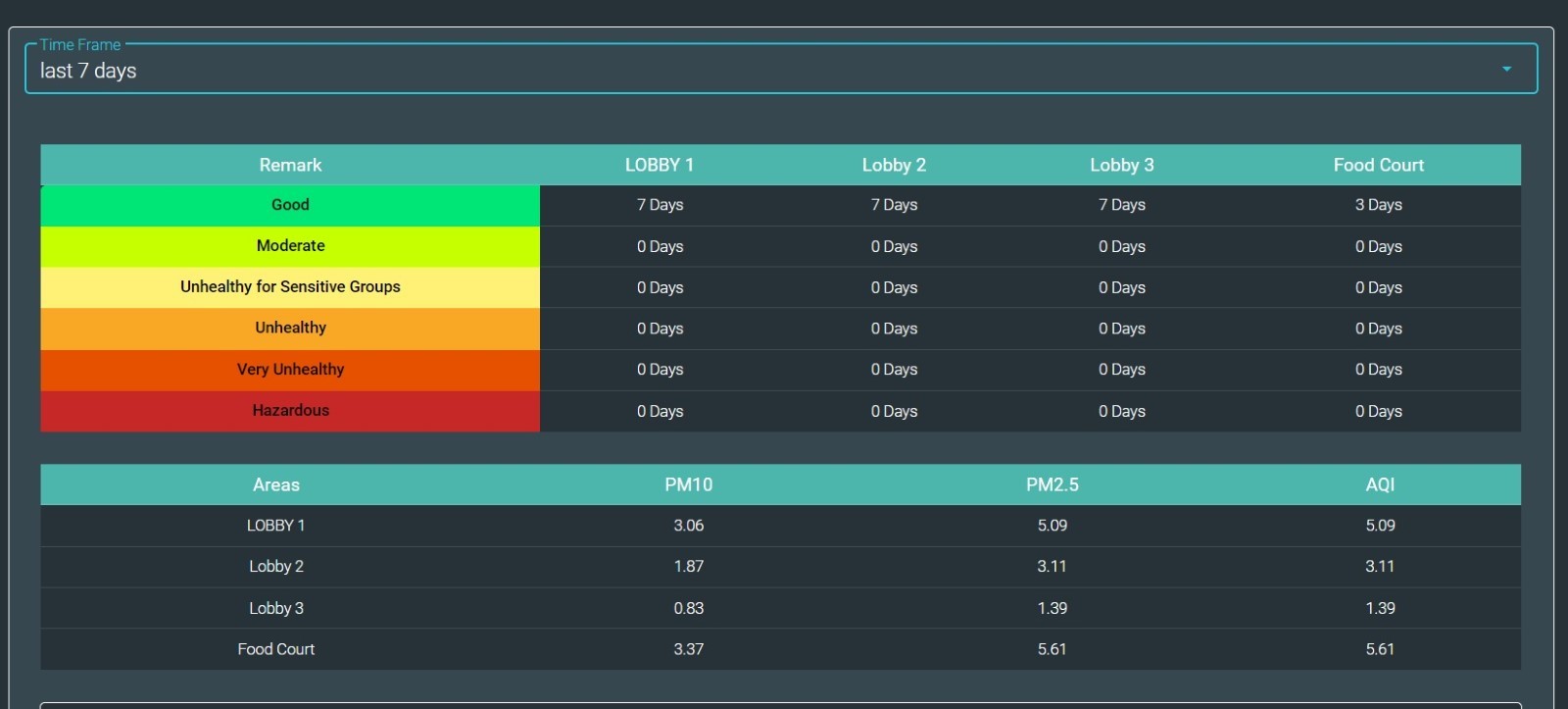Click the Areas column header
The height and width of the screenshot is (709, 1568).
coord(276,484)
